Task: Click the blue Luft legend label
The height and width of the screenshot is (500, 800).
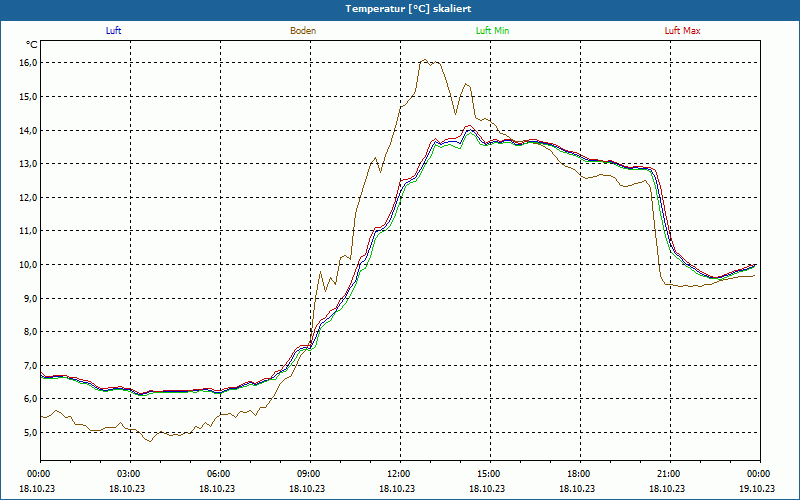Action: [x=113, y=31]
